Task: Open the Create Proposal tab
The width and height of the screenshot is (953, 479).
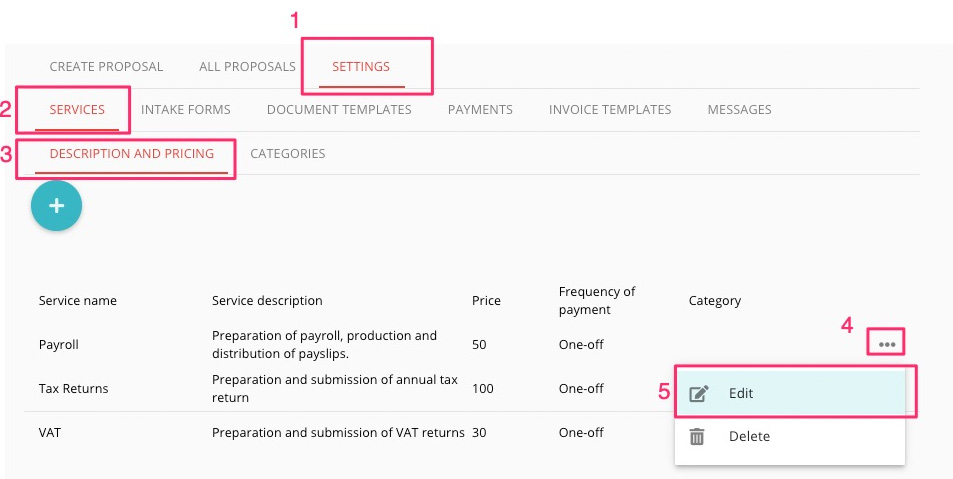Action: coord(106,67)
